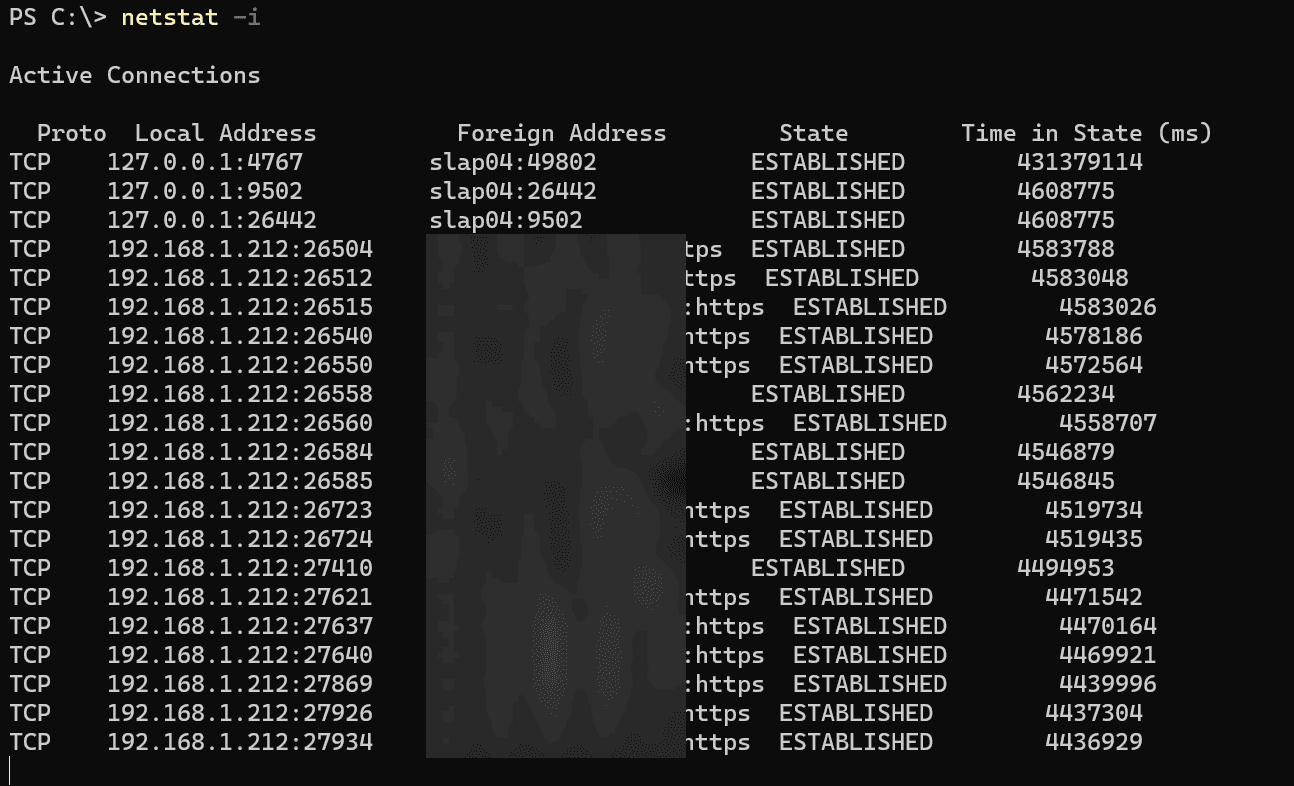Click time value 4494953
1294x786 pixels.
coord(1066,568)
